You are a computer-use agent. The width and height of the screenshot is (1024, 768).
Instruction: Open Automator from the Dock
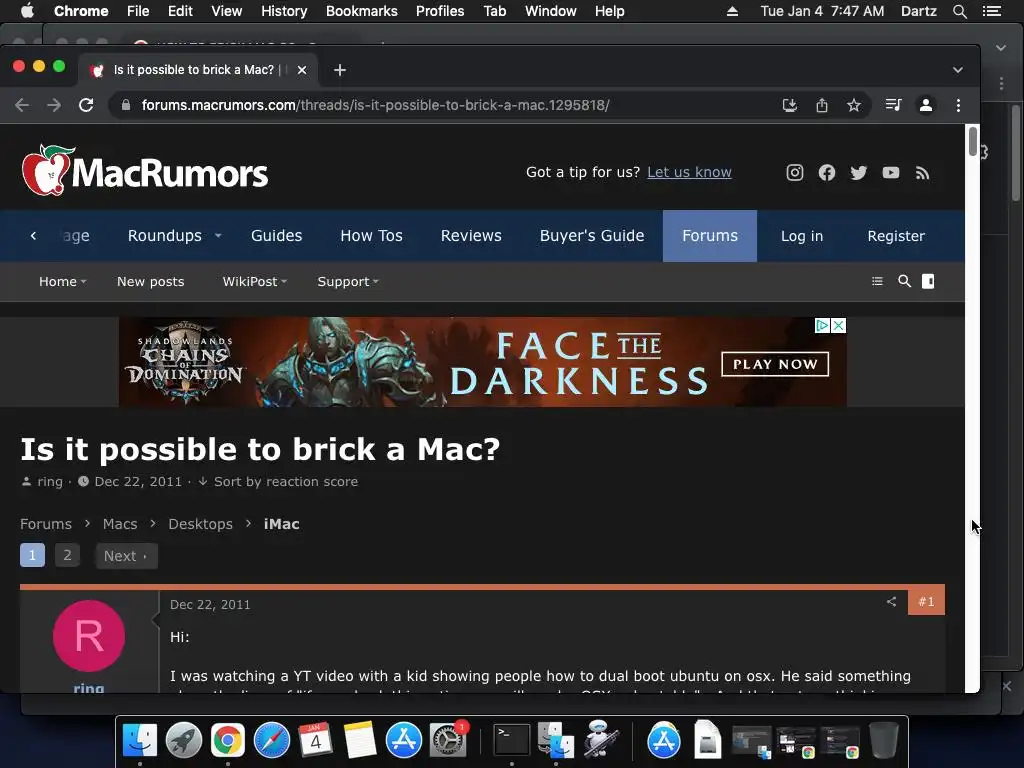coord(600,740)
